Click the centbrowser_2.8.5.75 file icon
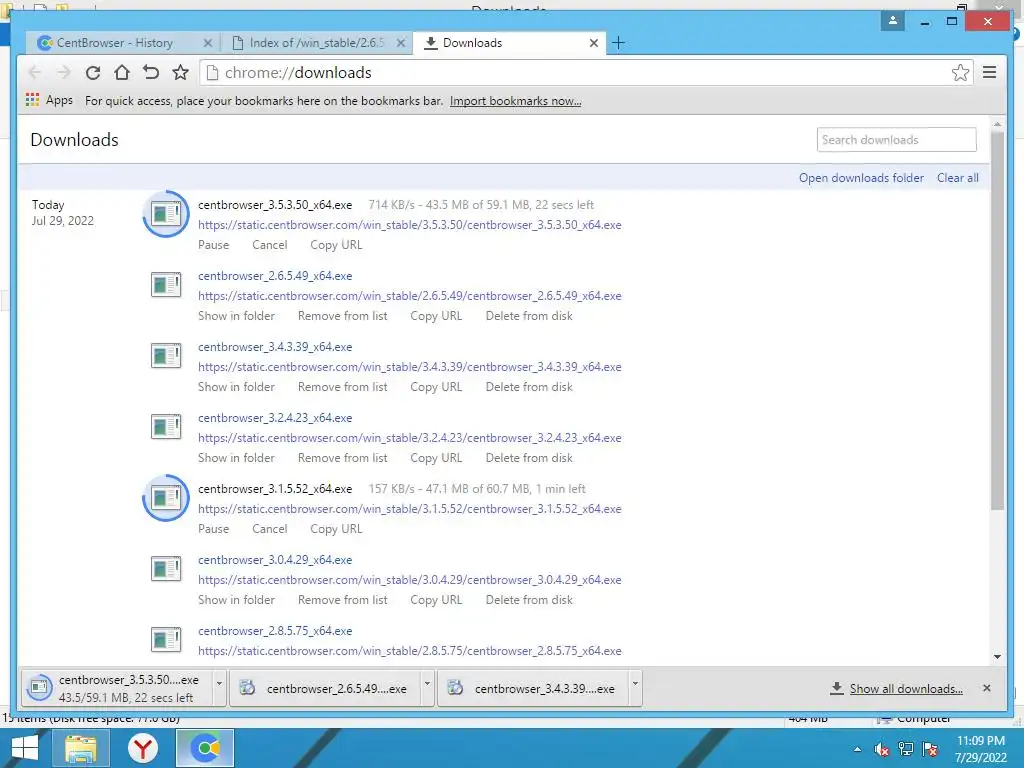Viewport: 1024px width, 768px height. [x=166, y=640]
